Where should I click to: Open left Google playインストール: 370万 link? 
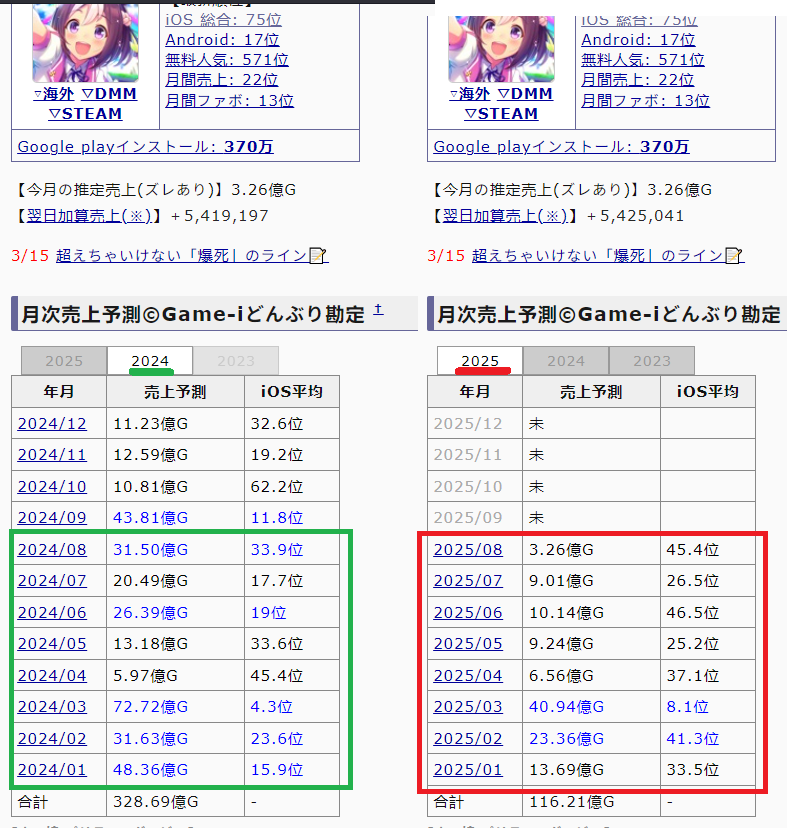click(146, 147)
